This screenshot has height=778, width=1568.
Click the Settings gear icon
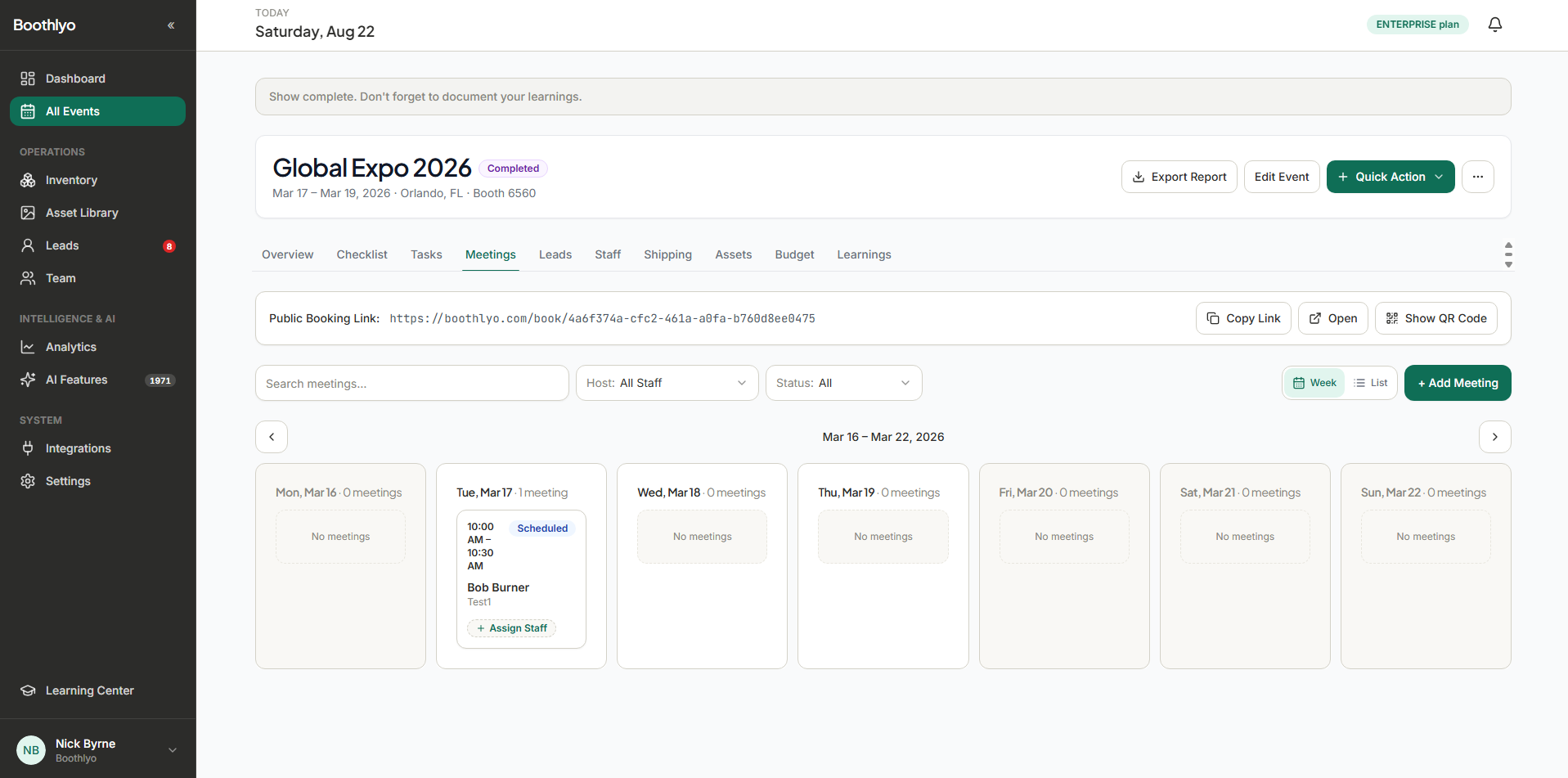click(x=28, y=481)
